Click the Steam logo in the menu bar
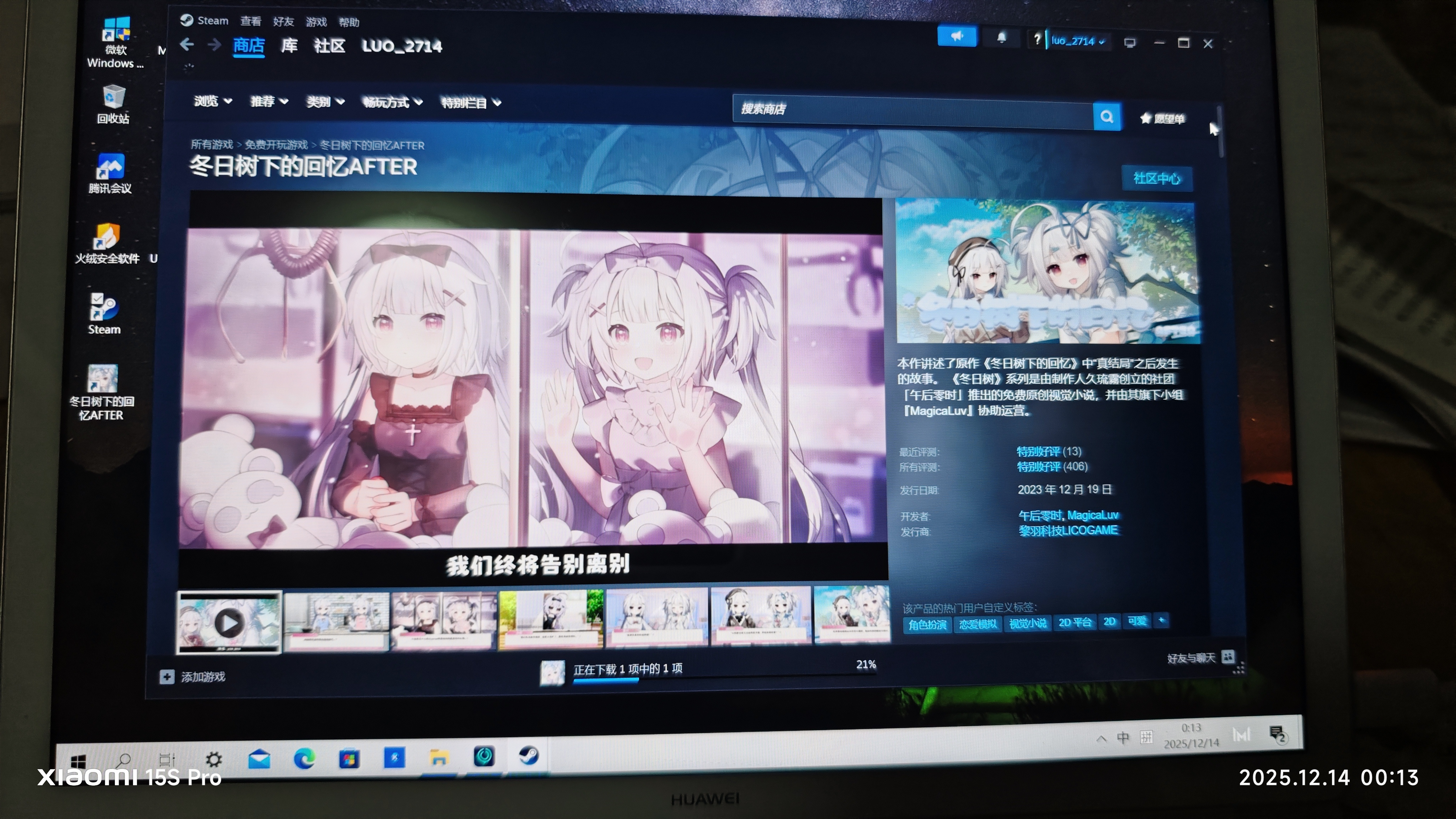The height and width of the screenshot is (819, 1456). pos(187,20)
